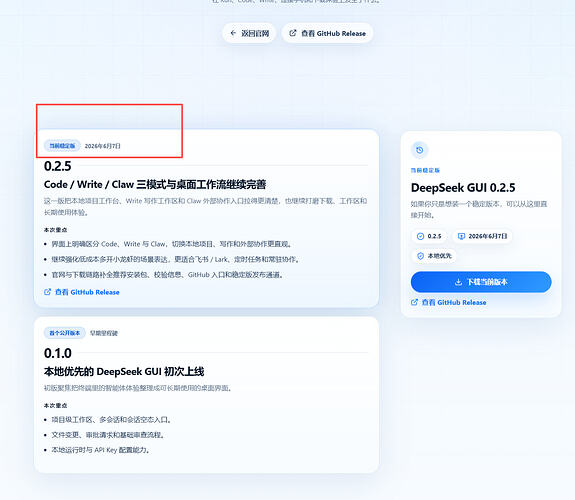Click the shield icon in the 本地优先 chip
The height and width of the screenshot is (500, 575).
tap(420, 256)
